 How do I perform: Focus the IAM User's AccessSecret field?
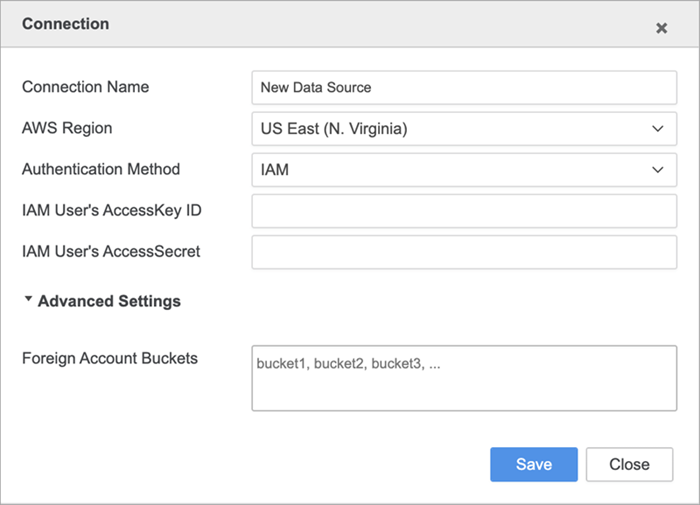[x=464, y=252]
